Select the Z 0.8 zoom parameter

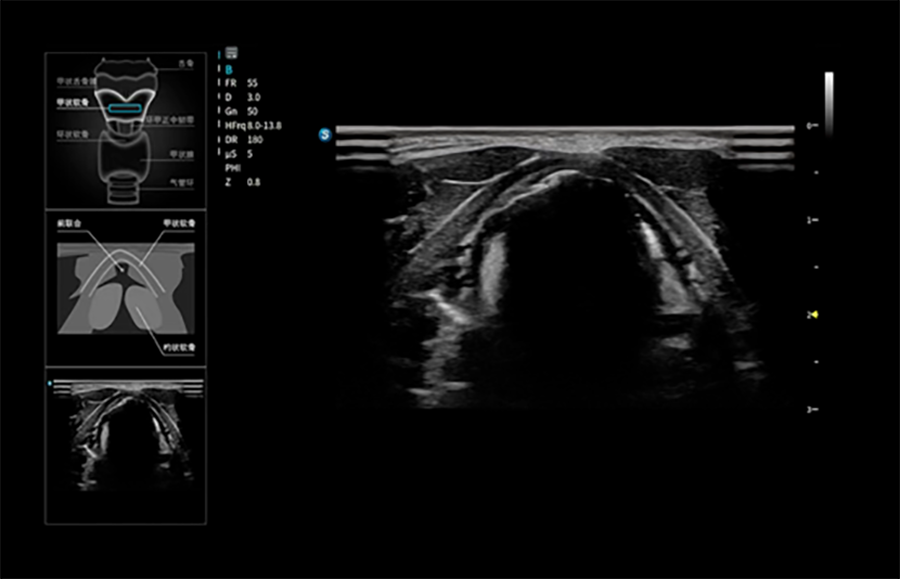click(239, 183)
